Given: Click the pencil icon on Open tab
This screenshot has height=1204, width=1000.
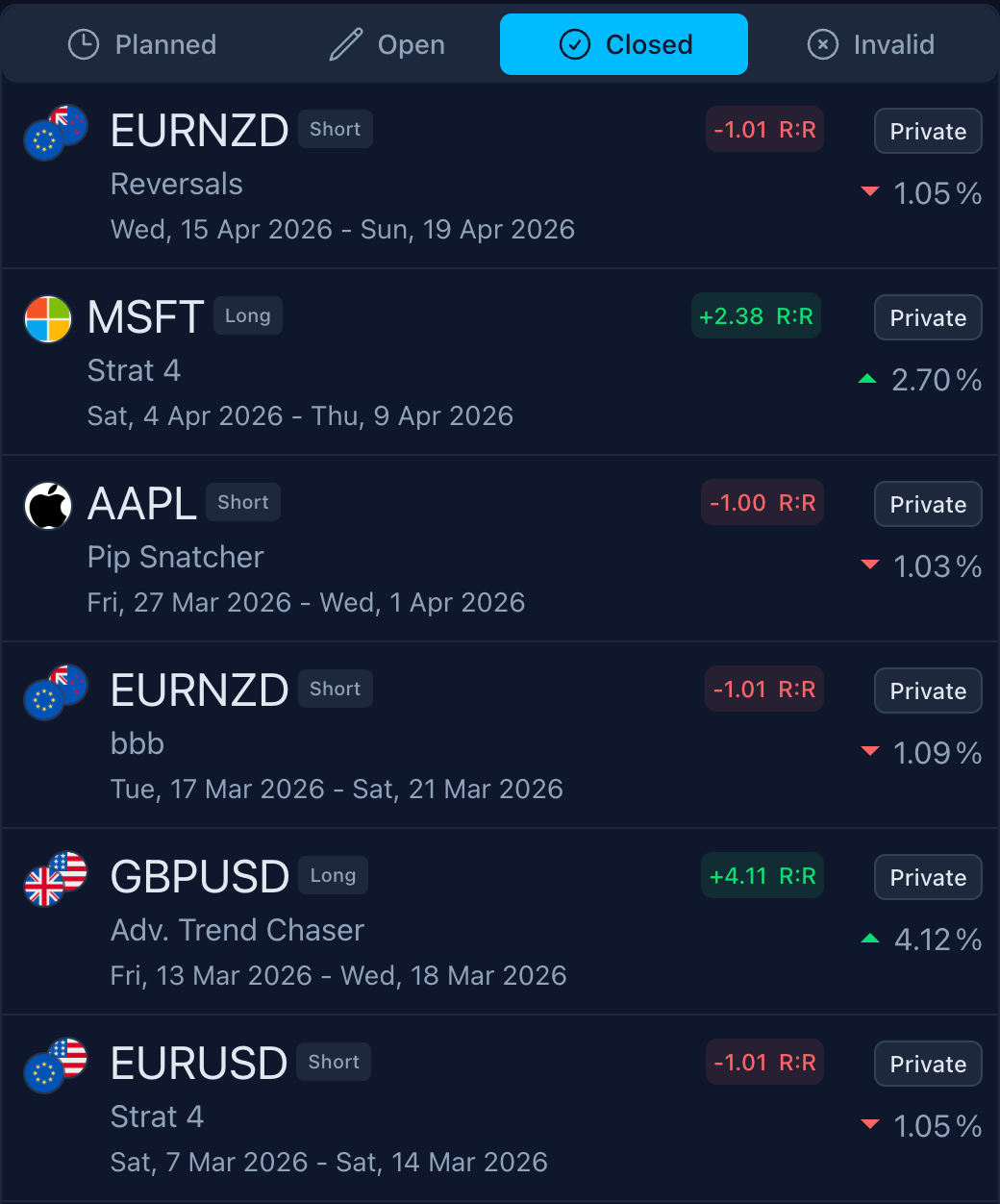Looking at the screenshot, I should 345,44.
